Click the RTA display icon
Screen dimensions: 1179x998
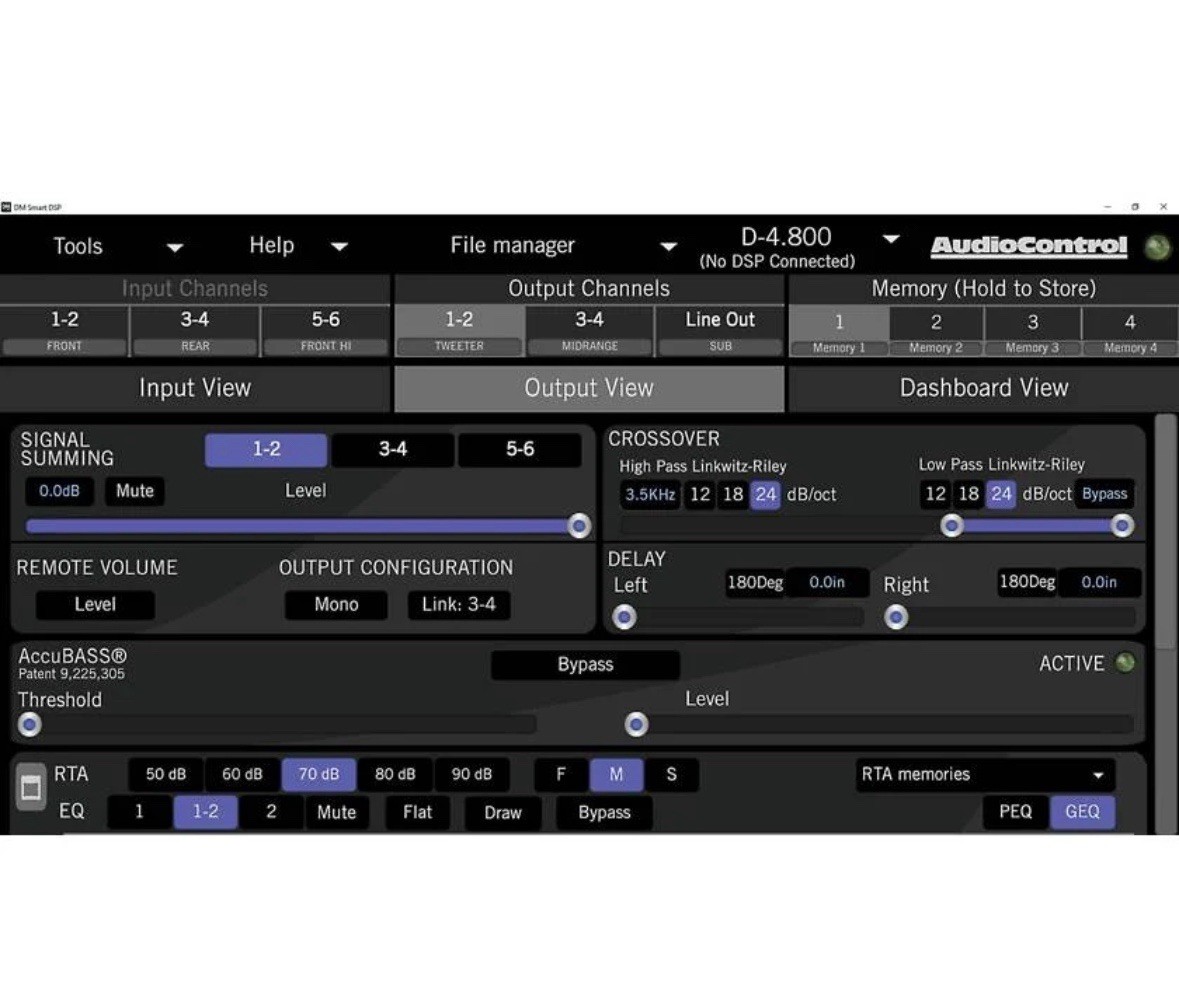(31, 787)
